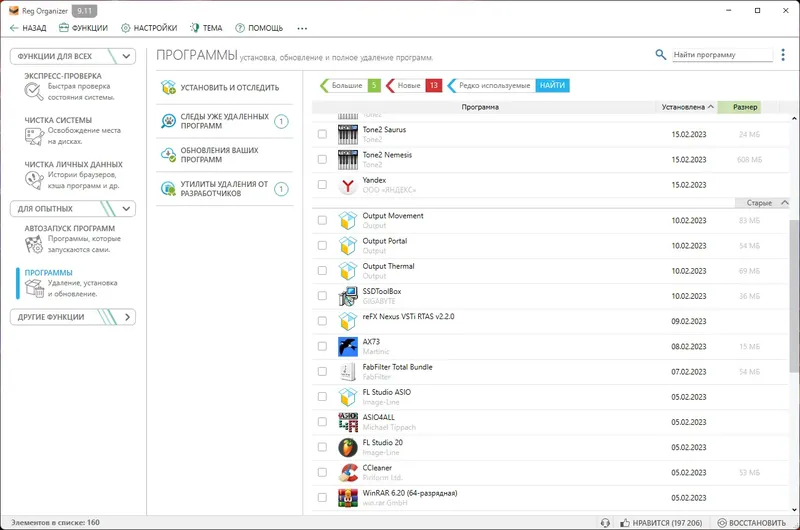Click the Tone2 Nemesis keyboard icon
This screenshot has width=800, height=530.
click(348, 160)
